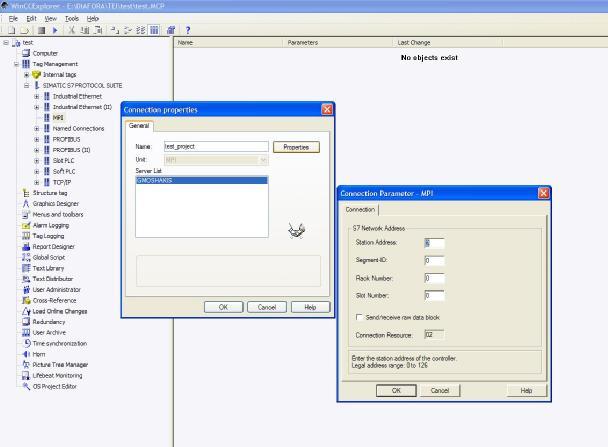Click the Last Change column header

[447, 43]
